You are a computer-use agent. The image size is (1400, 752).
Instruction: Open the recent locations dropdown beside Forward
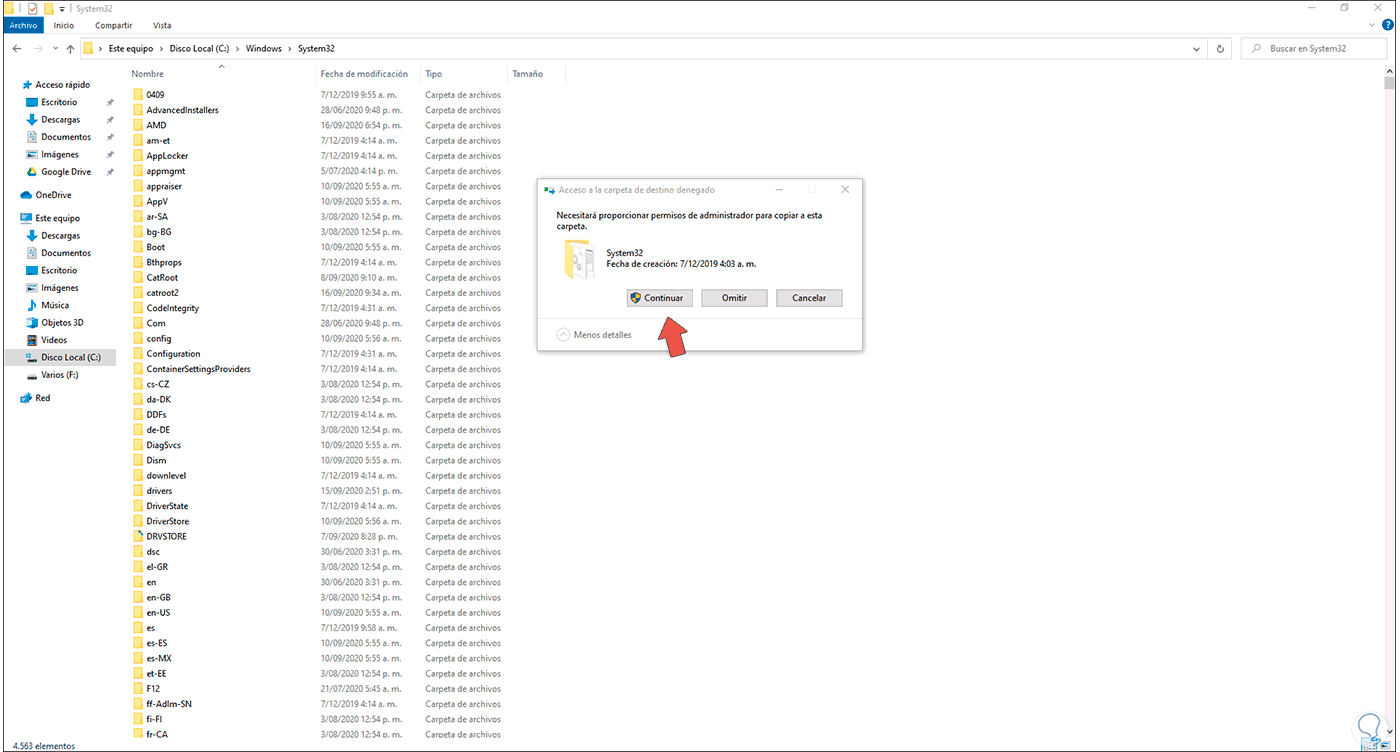click(56, 48)
